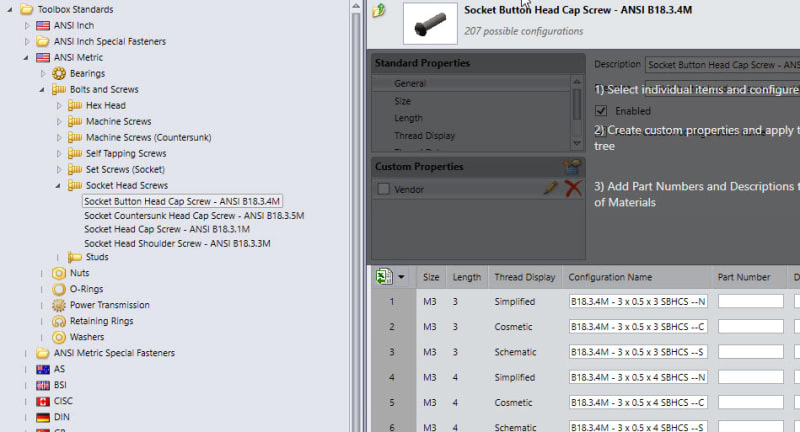
Task: Click the Bearings gear icon
Action: [59, 73]
